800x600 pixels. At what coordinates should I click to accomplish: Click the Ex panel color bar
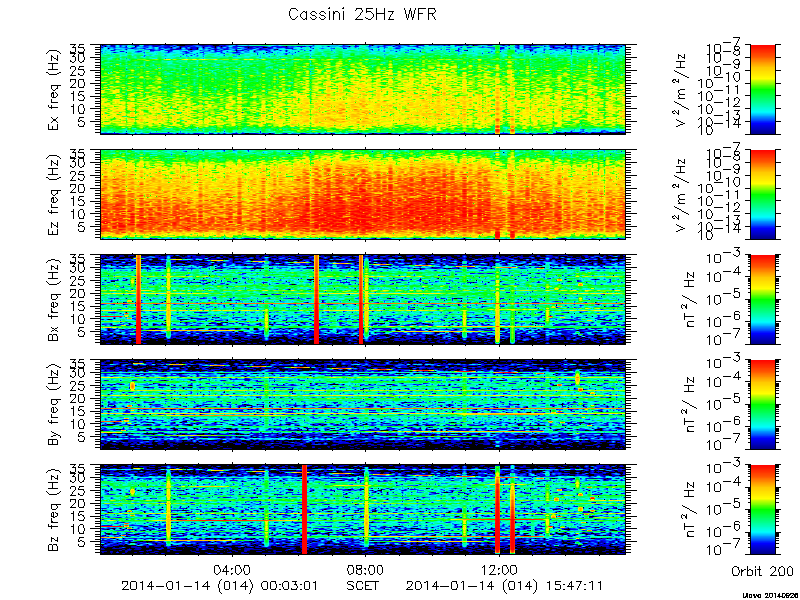click(763, 89)
